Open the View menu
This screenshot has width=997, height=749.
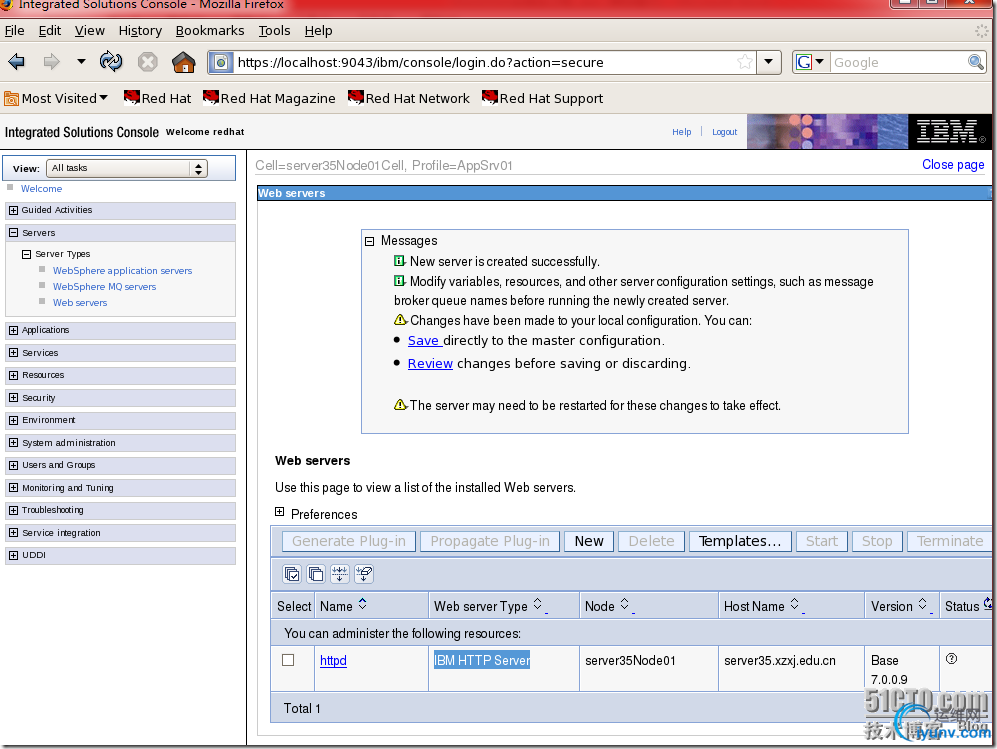90,31
